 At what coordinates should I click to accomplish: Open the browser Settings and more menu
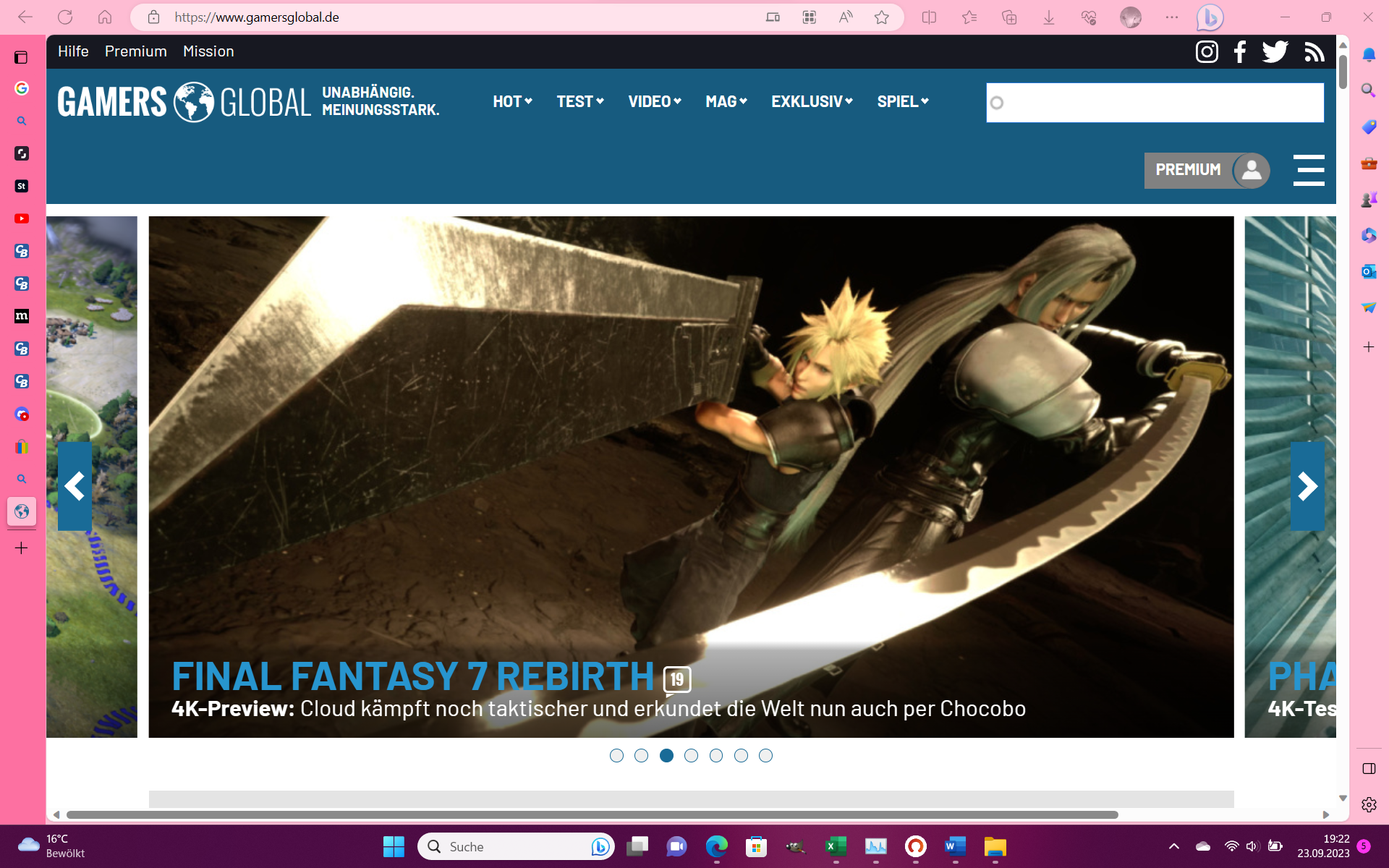[x=1173, y=17]
